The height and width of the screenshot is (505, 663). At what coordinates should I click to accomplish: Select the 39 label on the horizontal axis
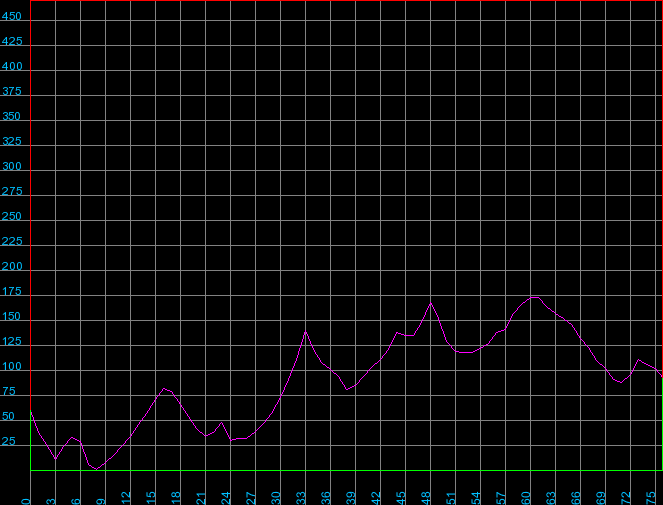click(351, 498)
